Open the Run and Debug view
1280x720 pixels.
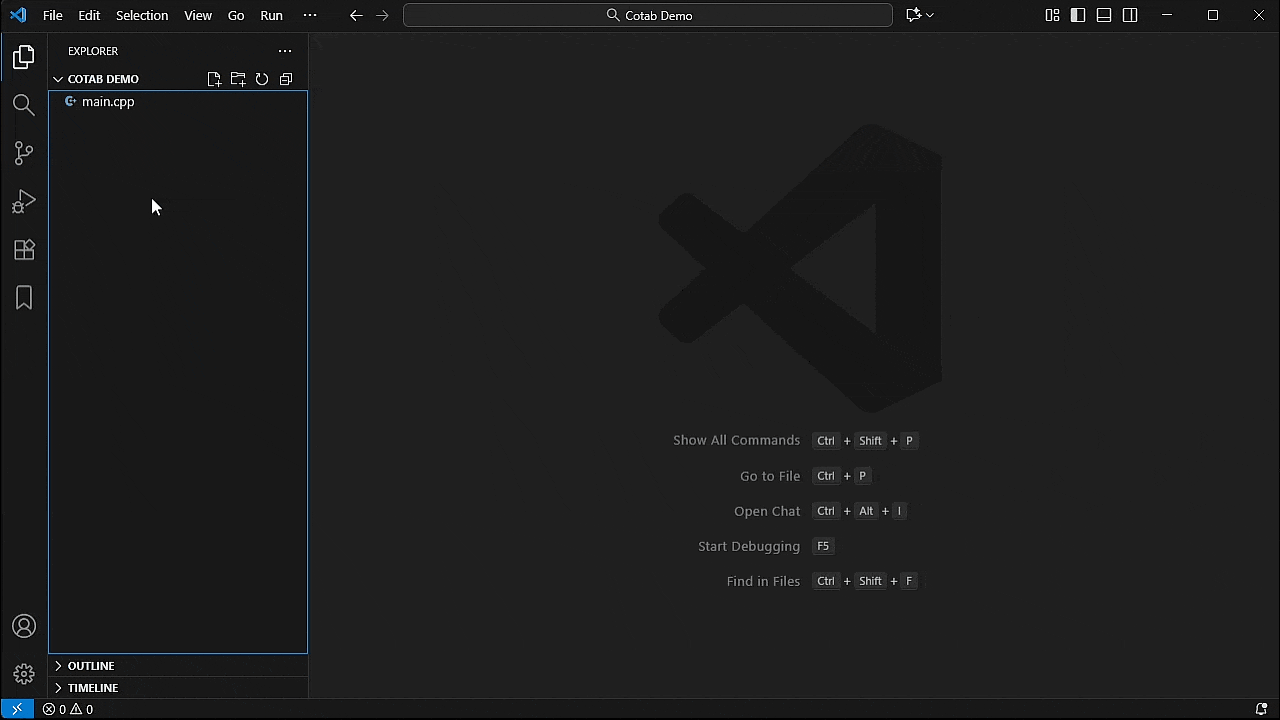click(x=23, y=201)
